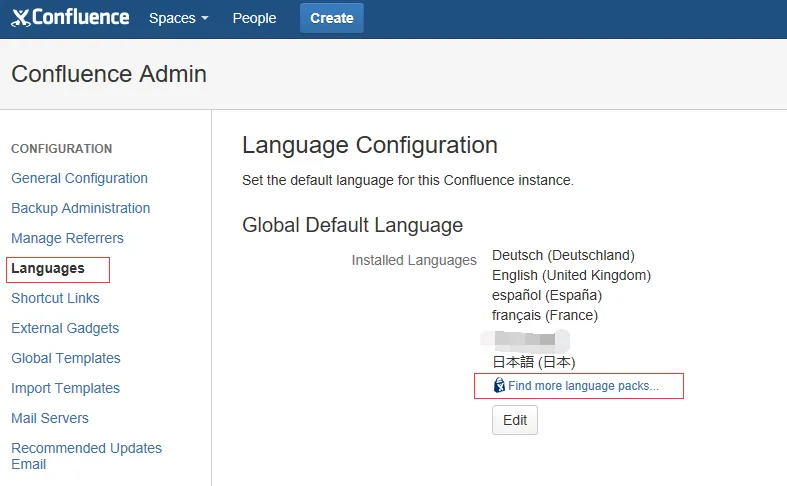The image size is (787, 486).
Task: Click the Global Default Language heading
Action: 352,225
